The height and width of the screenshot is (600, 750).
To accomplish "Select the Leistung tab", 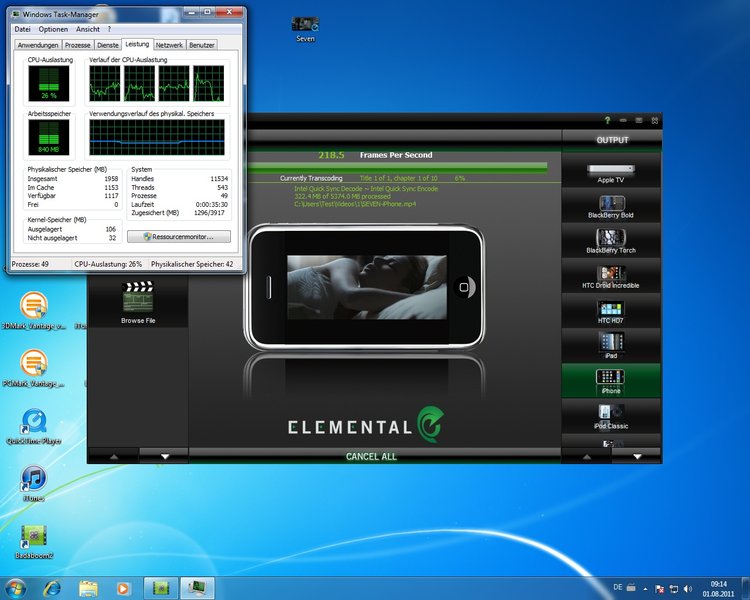I will coord(137,44).
